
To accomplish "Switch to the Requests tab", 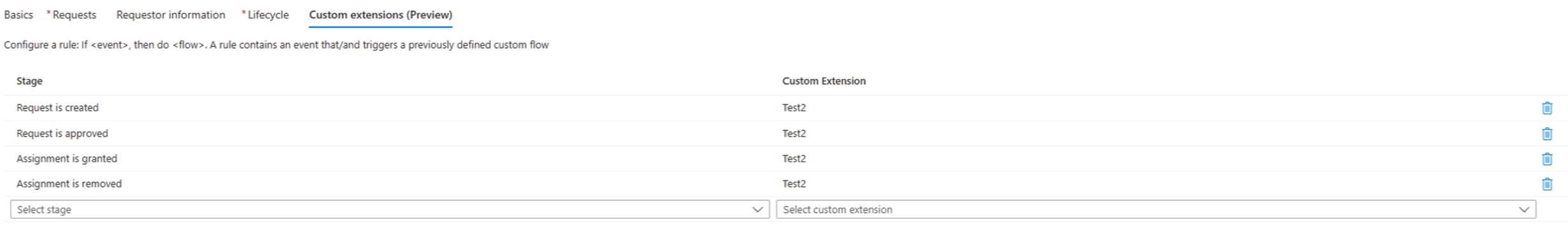I will click(x=72, y=15).
